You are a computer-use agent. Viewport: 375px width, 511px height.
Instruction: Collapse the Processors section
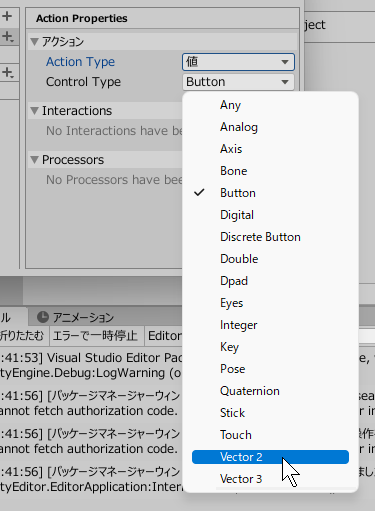[x=34, y=160]
